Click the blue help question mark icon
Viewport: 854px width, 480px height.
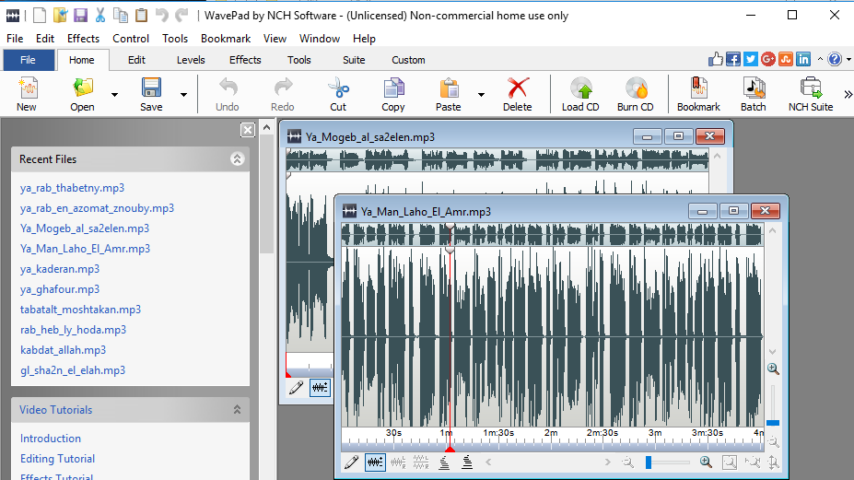point(834,59)
